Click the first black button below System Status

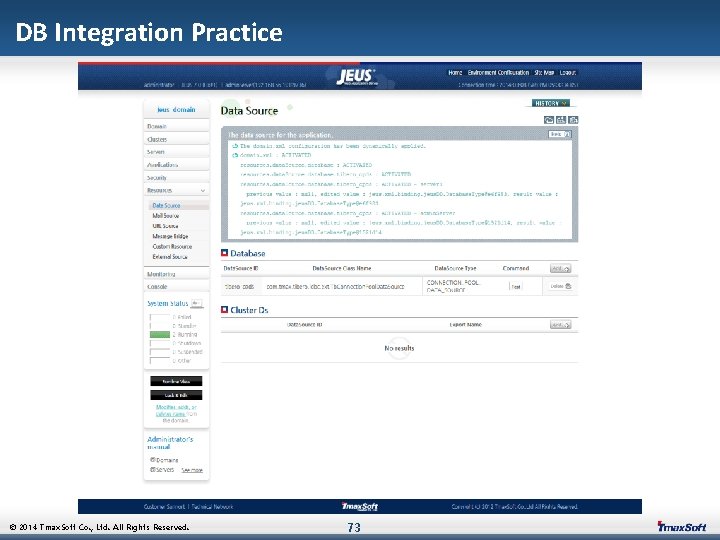pos(176,381)
